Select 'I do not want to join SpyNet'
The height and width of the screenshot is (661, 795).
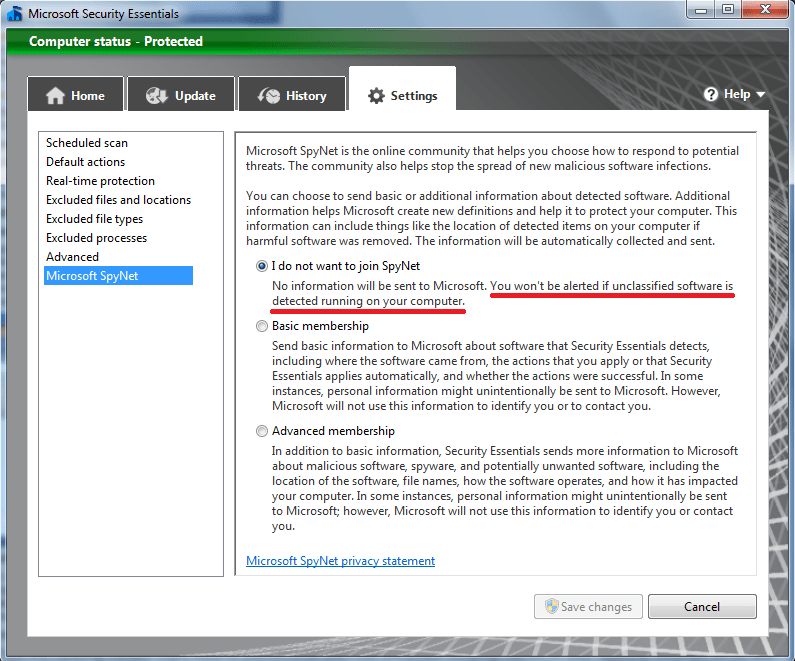click(262, 266)
